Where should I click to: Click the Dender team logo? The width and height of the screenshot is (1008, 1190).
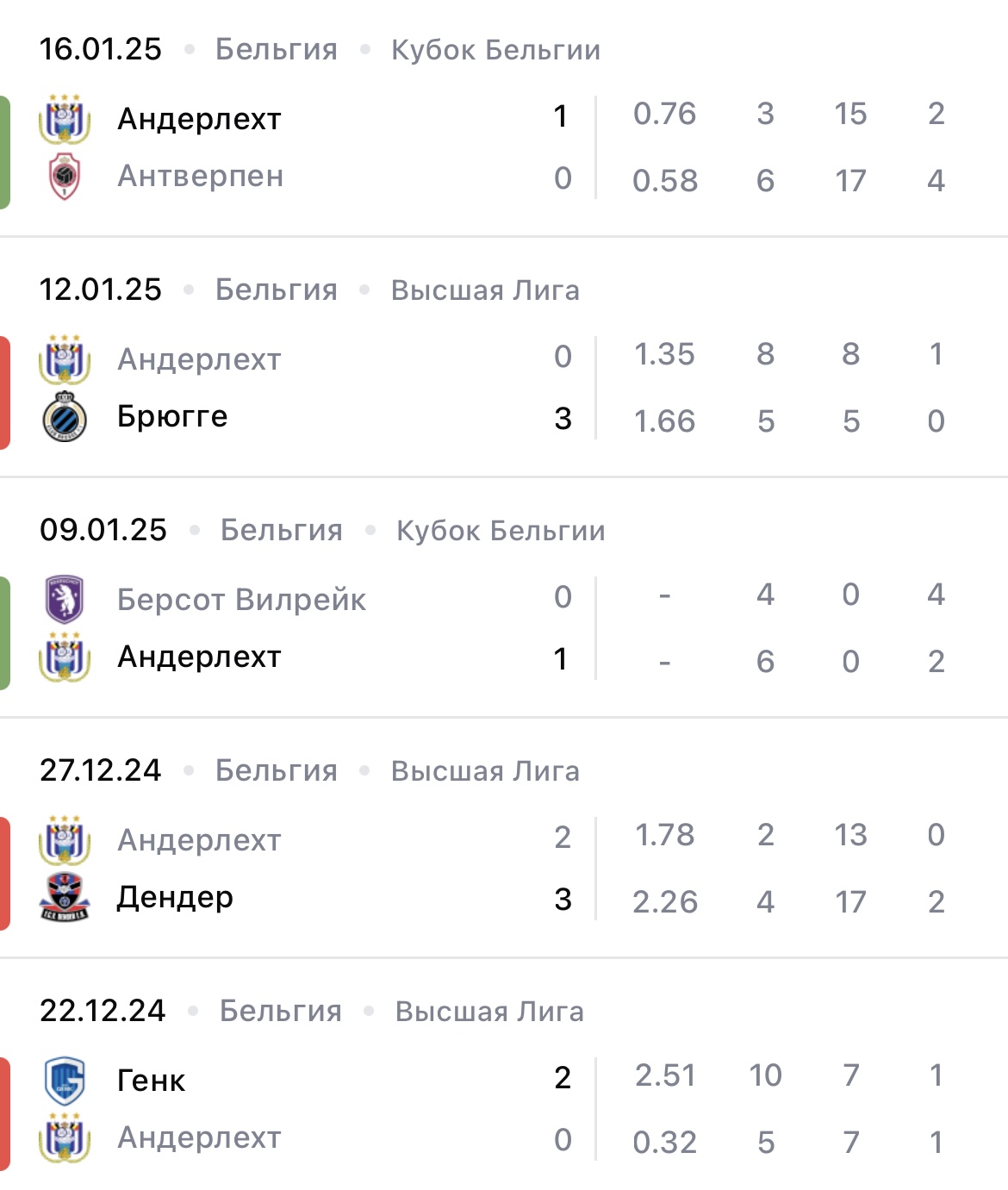click(x=65, y=897)
